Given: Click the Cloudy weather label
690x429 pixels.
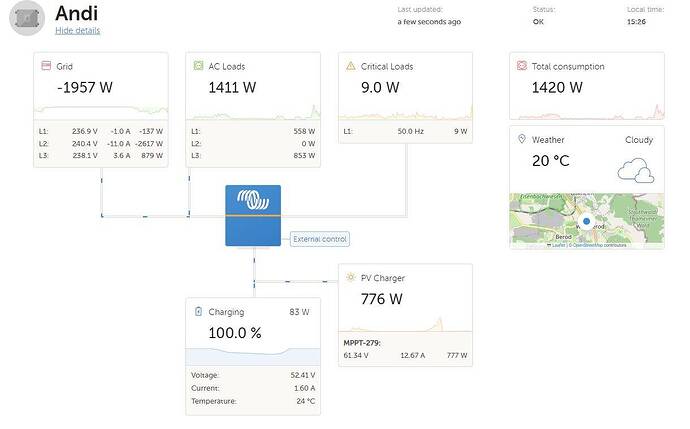Looking at the screenshot, I should (x=639, y=139).
